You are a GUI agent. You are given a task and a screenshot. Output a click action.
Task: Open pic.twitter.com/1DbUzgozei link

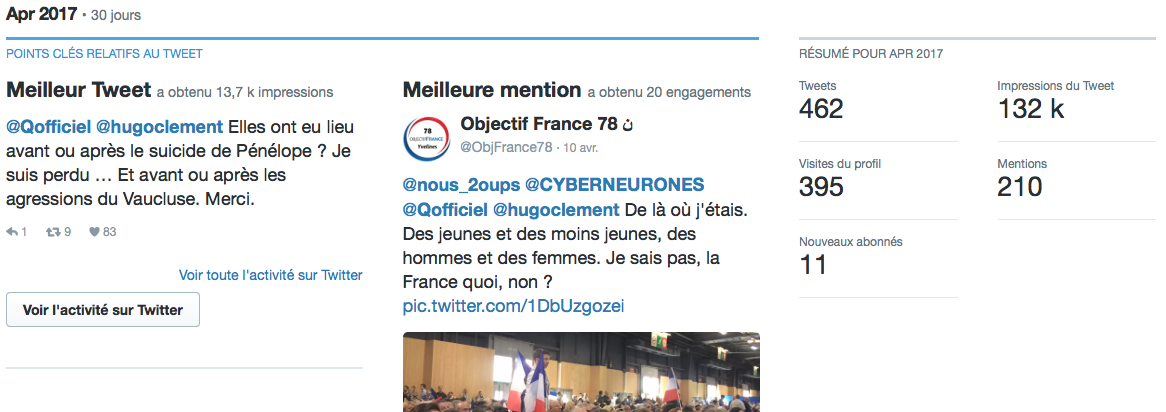tap(513, 306)
